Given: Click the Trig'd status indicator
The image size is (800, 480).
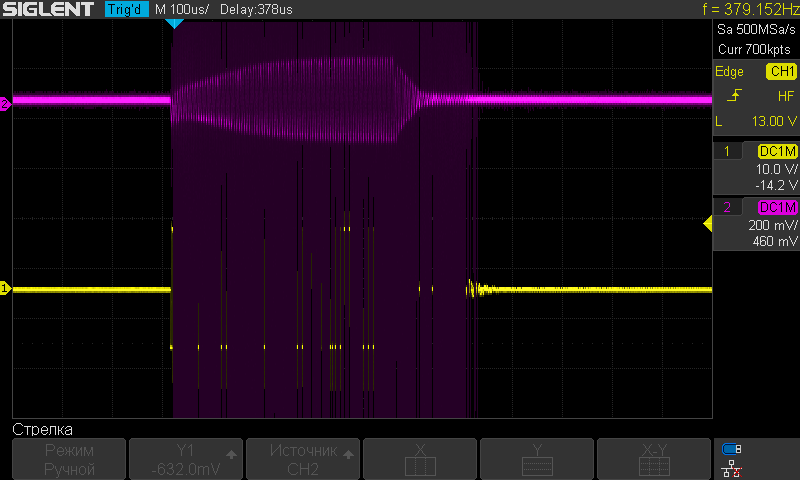Looking at the screenshot, I should point(127,9).
